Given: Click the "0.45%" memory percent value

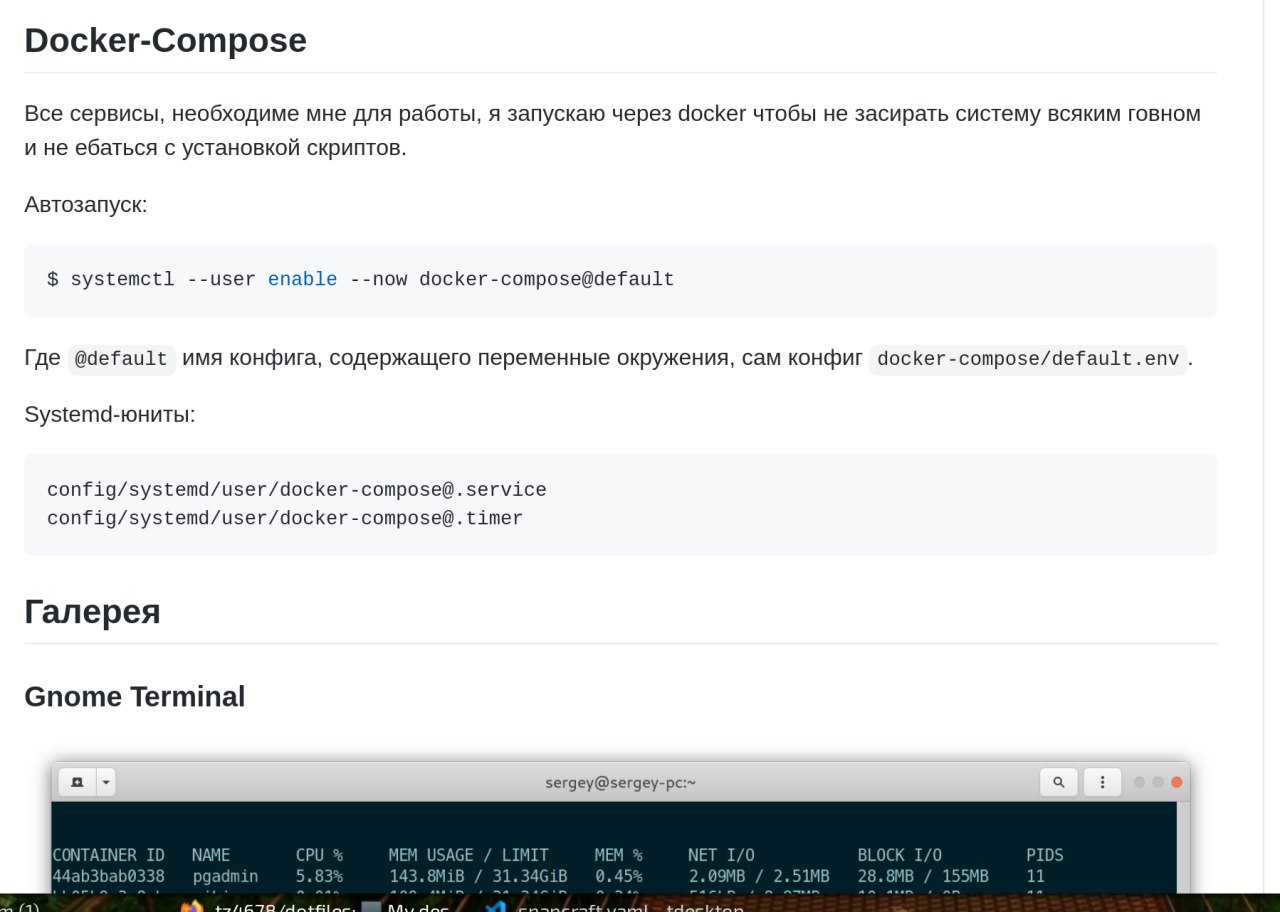Looking at the screenshot, I should [618, 876].
